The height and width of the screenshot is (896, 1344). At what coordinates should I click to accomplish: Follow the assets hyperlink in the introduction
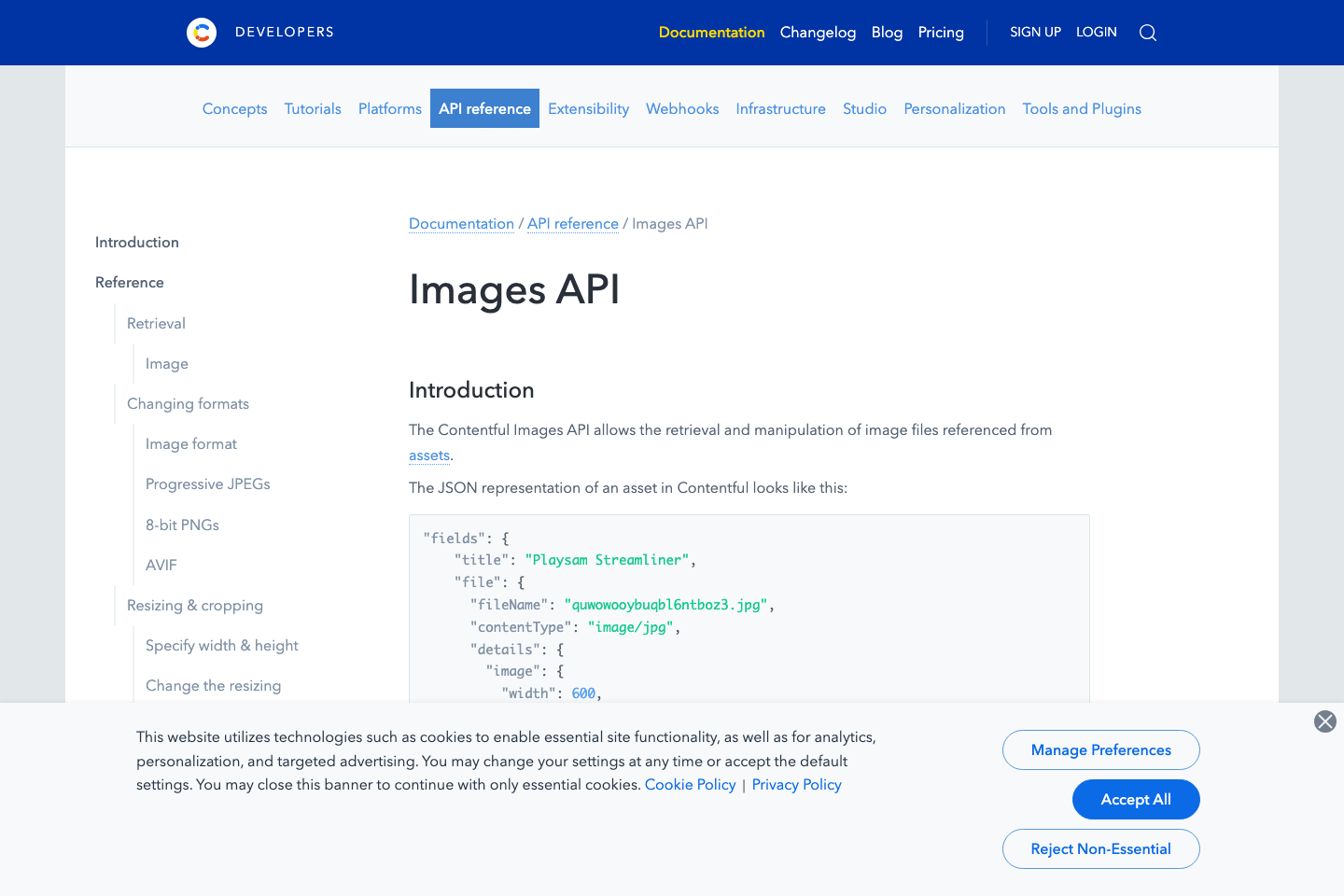pos(428,455)
